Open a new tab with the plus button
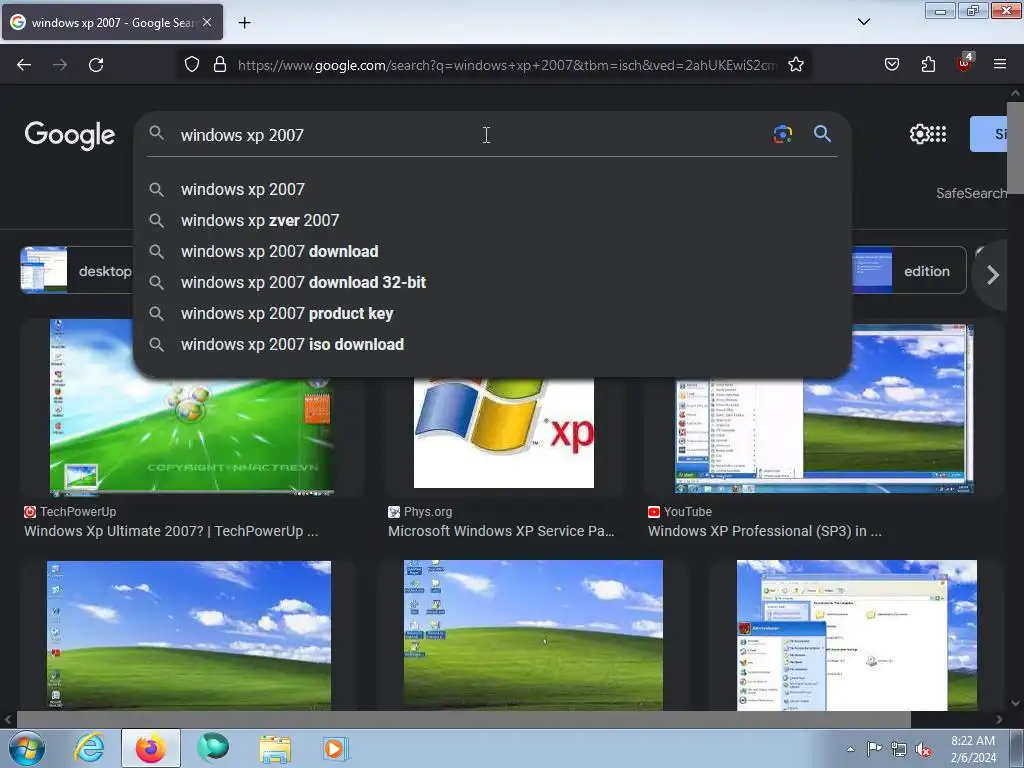Screen dimensions: 1024x768 click(x=244, y=23)
